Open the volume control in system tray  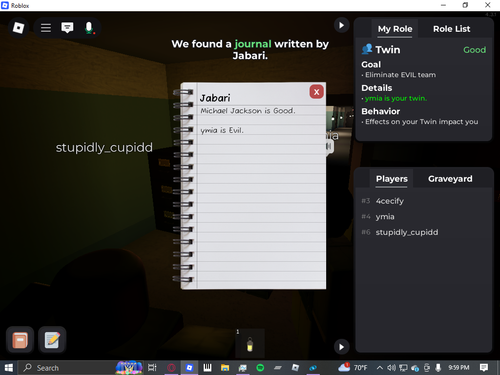(x=391, y=368)
